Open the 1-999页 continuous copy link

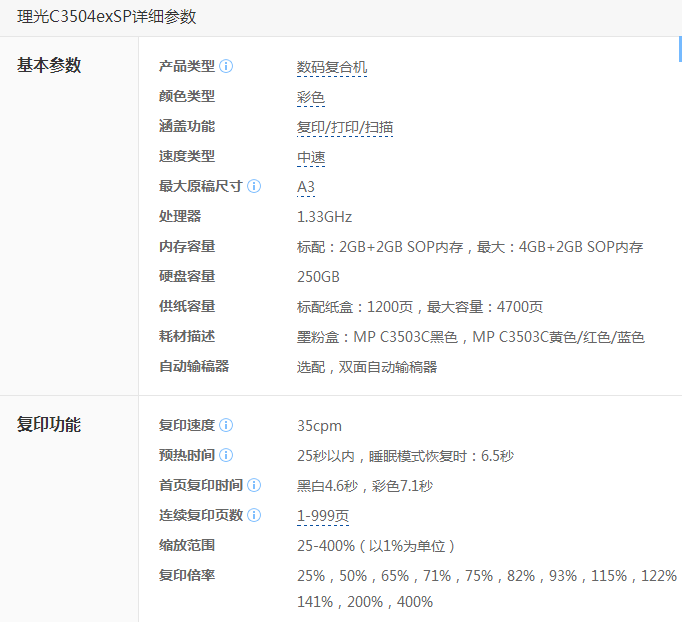(x=323, y=516)
